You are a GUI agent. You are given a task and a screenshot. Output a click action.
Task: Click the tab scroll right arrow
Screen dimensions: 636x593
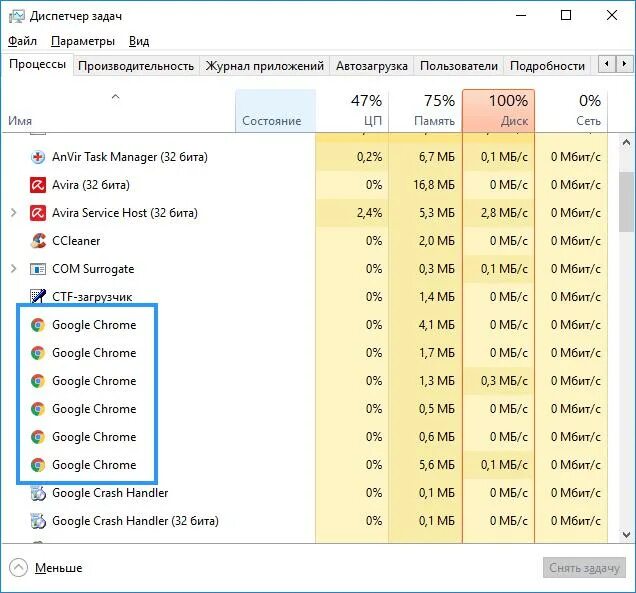(x=624, y=64)
